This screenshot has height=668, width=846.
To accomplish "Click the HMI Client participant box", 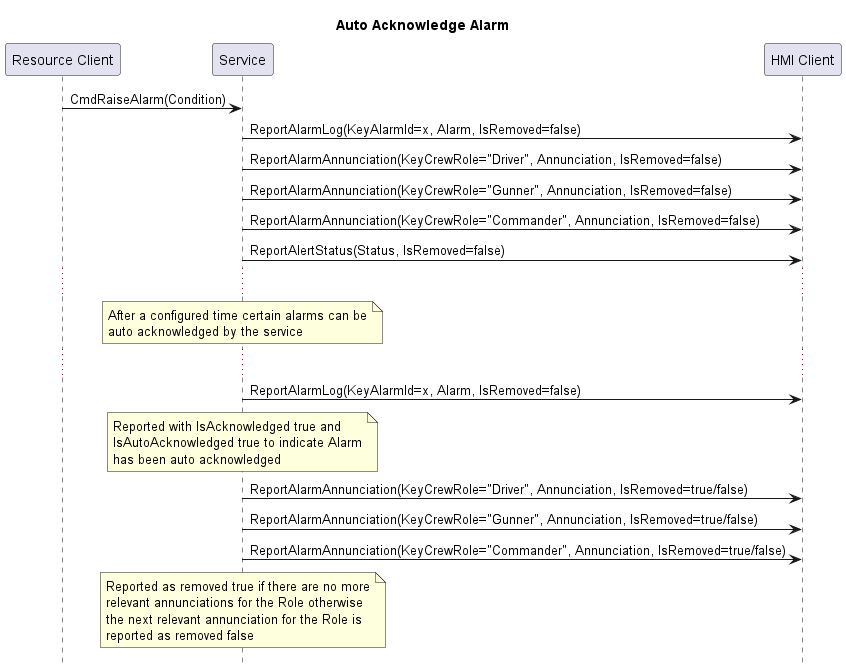I will click(802, 60).
